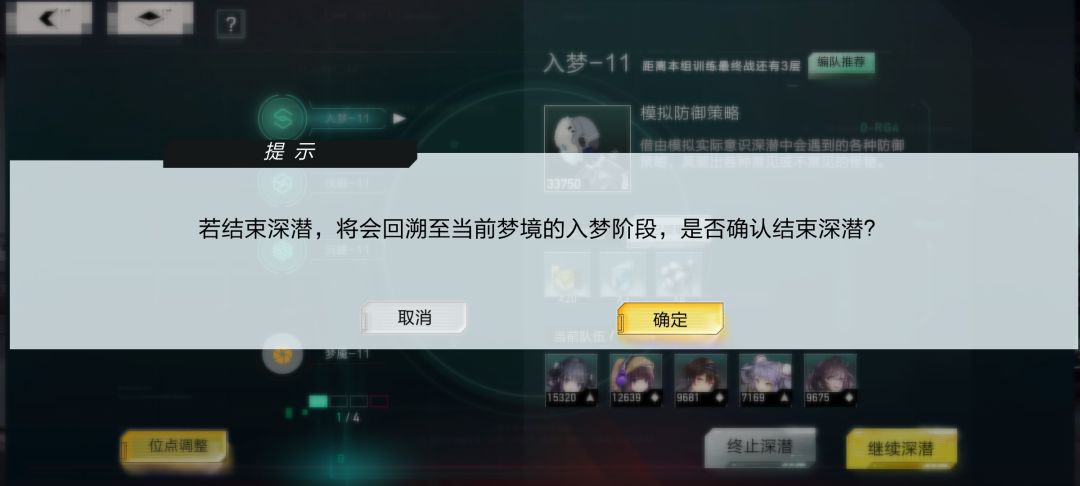Image resolution: width=1080 pixels, height=486 pixels.
Task: Click the 取消 cancel button
Action: [x=414, y=317]
